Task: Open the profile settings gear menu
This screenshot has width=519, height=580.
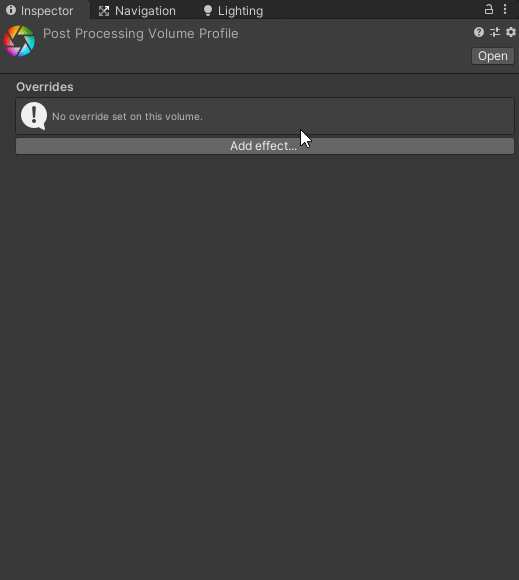Action: [511, 33]
